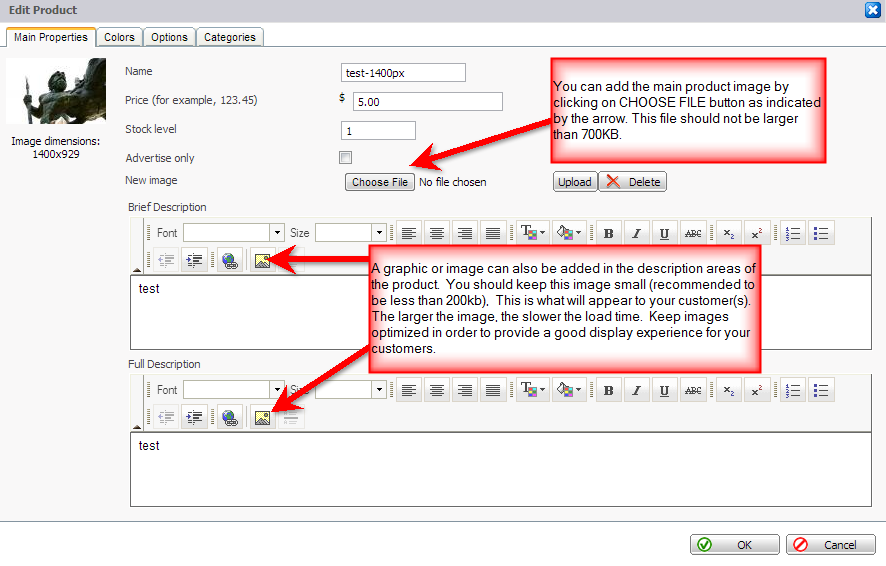Toggle underline in Brief Description toolbar
886x566 pixels.
[664, 233]
